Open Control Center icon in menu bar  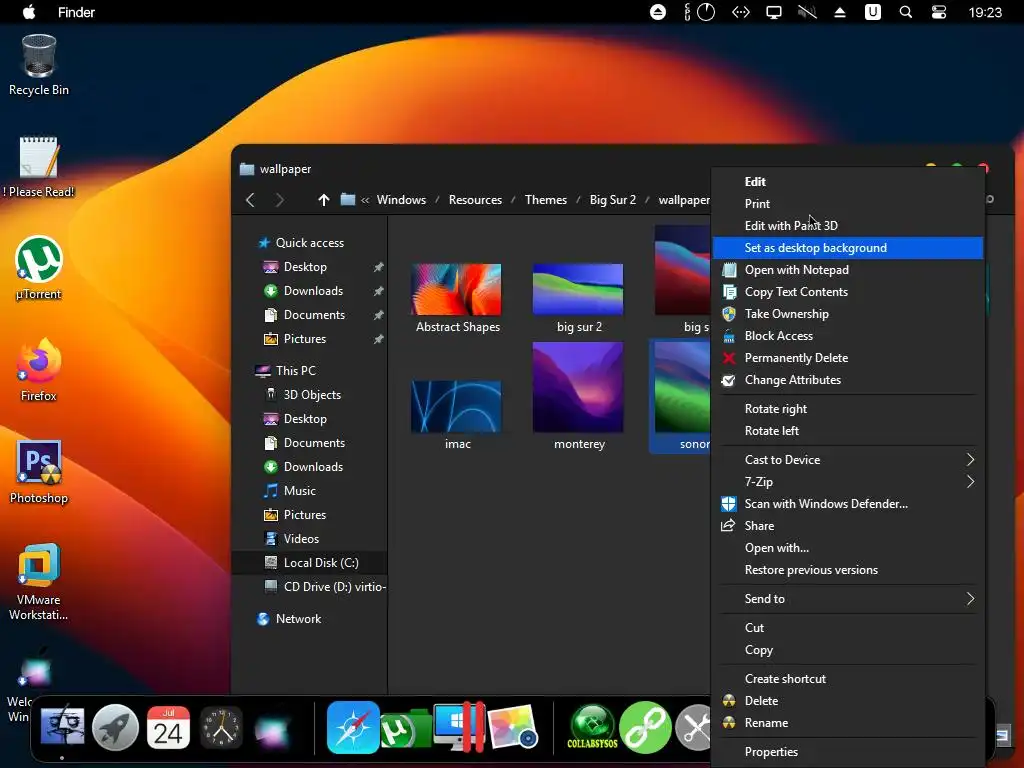(938, 12)
